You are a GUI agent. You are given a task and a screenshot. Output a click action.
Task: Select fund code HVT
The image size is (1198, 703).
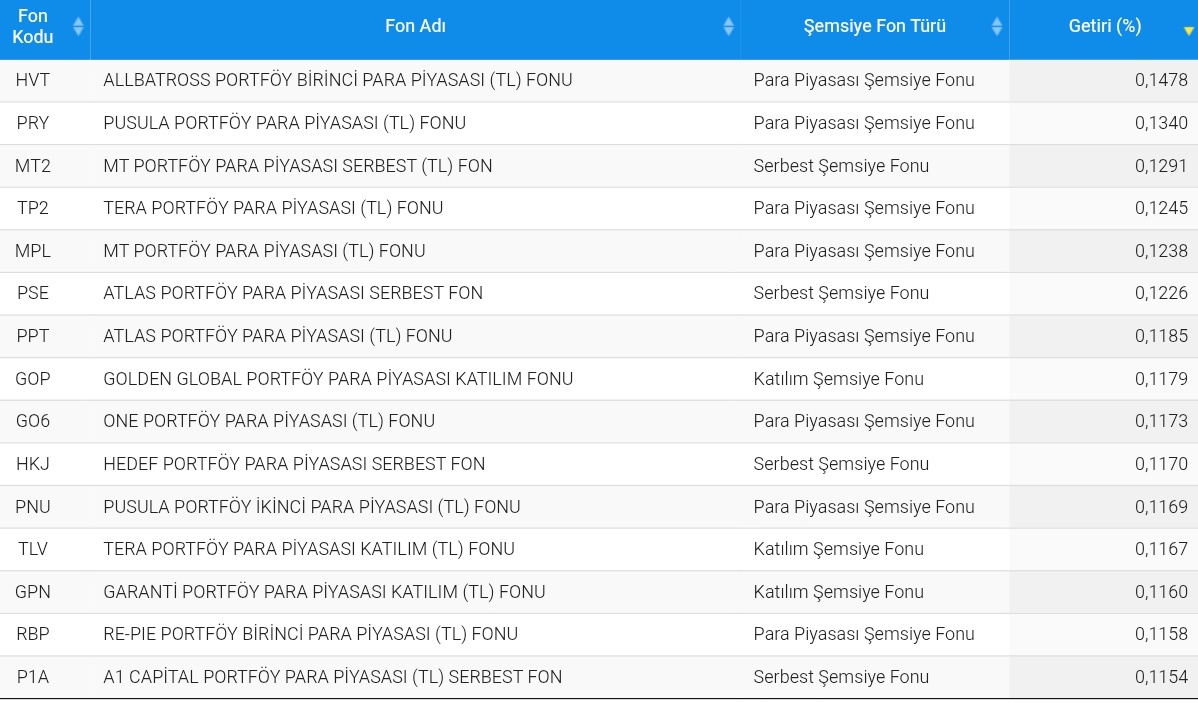coord(32,80)
